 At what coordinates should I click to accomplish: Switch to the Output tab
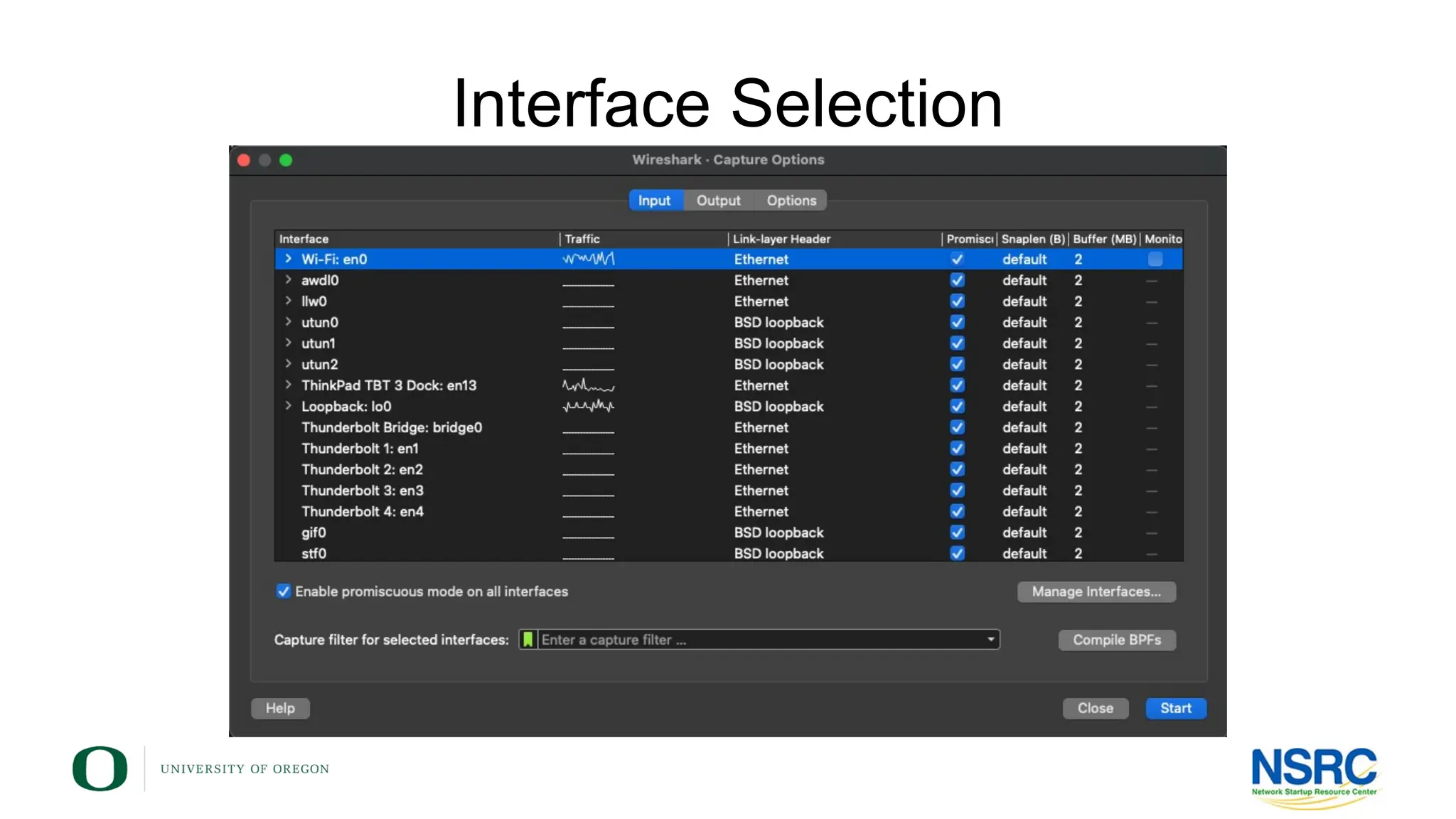pos(718,200)
